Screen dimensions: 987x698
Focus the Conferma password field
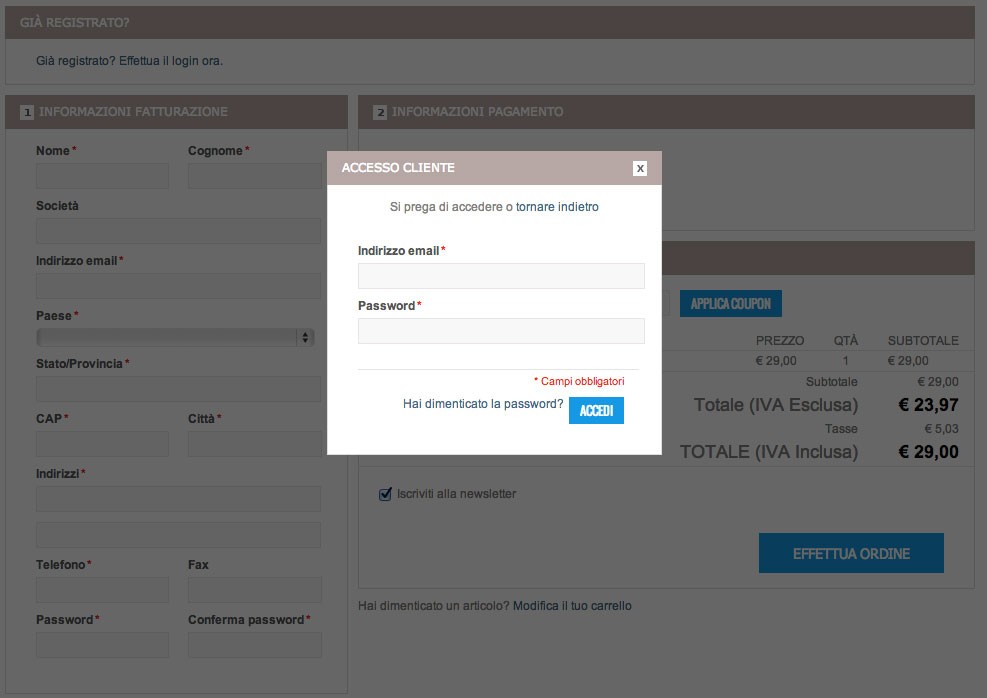tap(255, 645)
